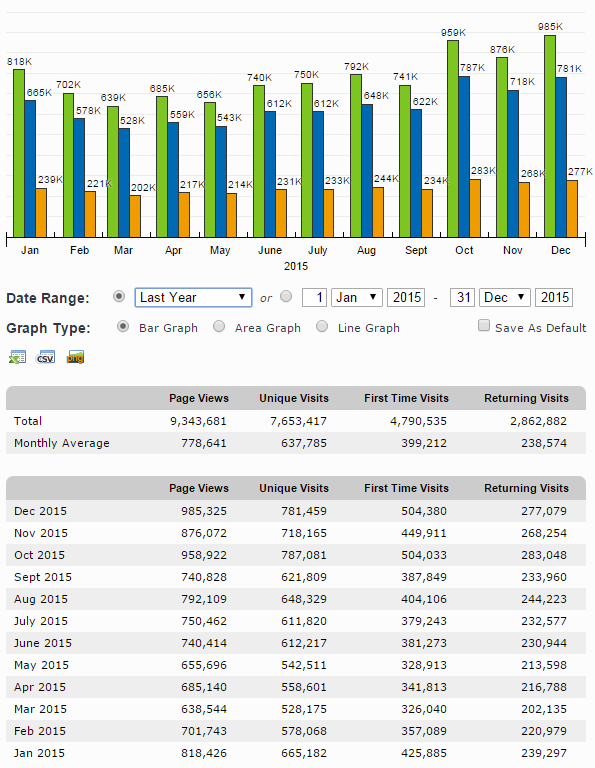Screen dimensions: 595x768
Task: Click the Page Views column header
Action: pos(199,398)
